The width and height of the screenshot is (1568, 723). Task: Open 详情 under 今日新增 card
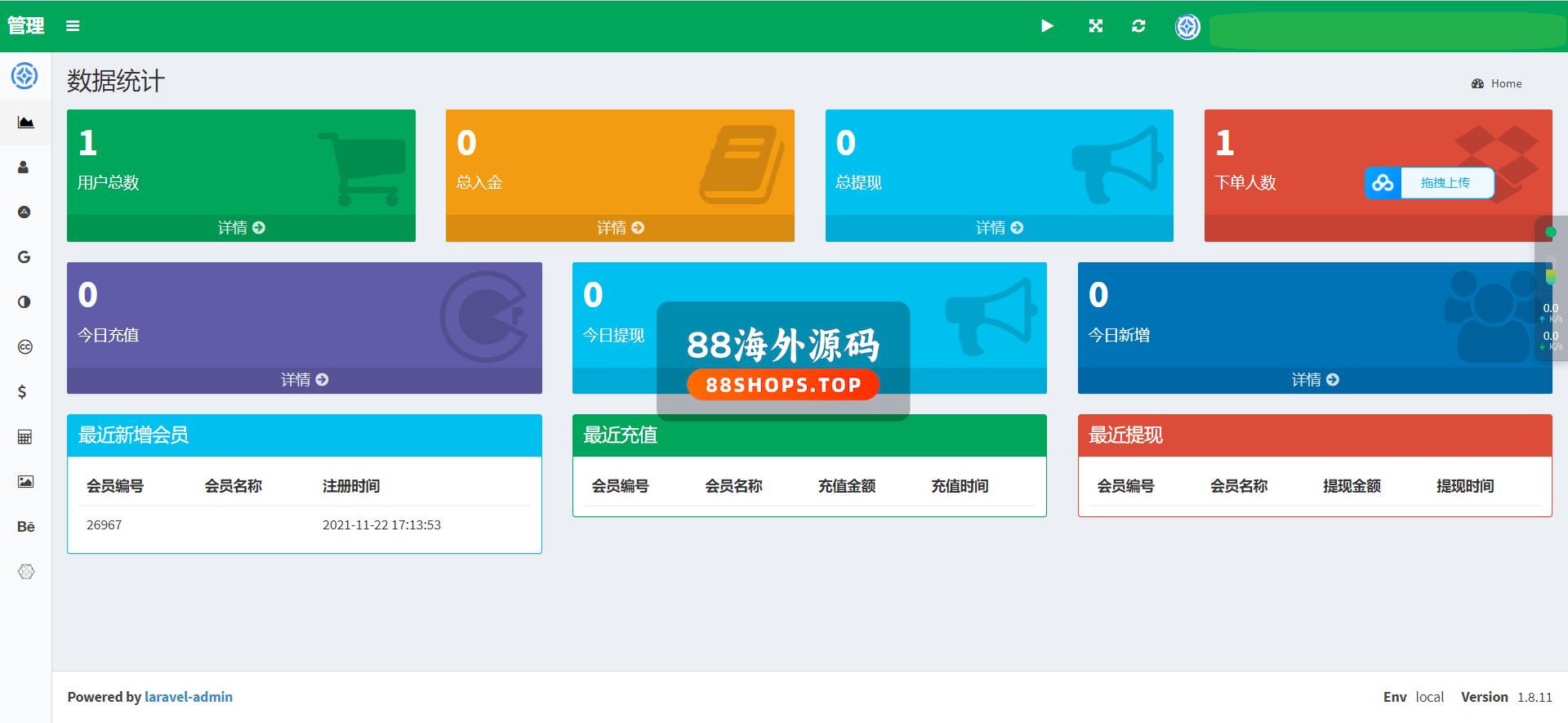(1315, 380)
